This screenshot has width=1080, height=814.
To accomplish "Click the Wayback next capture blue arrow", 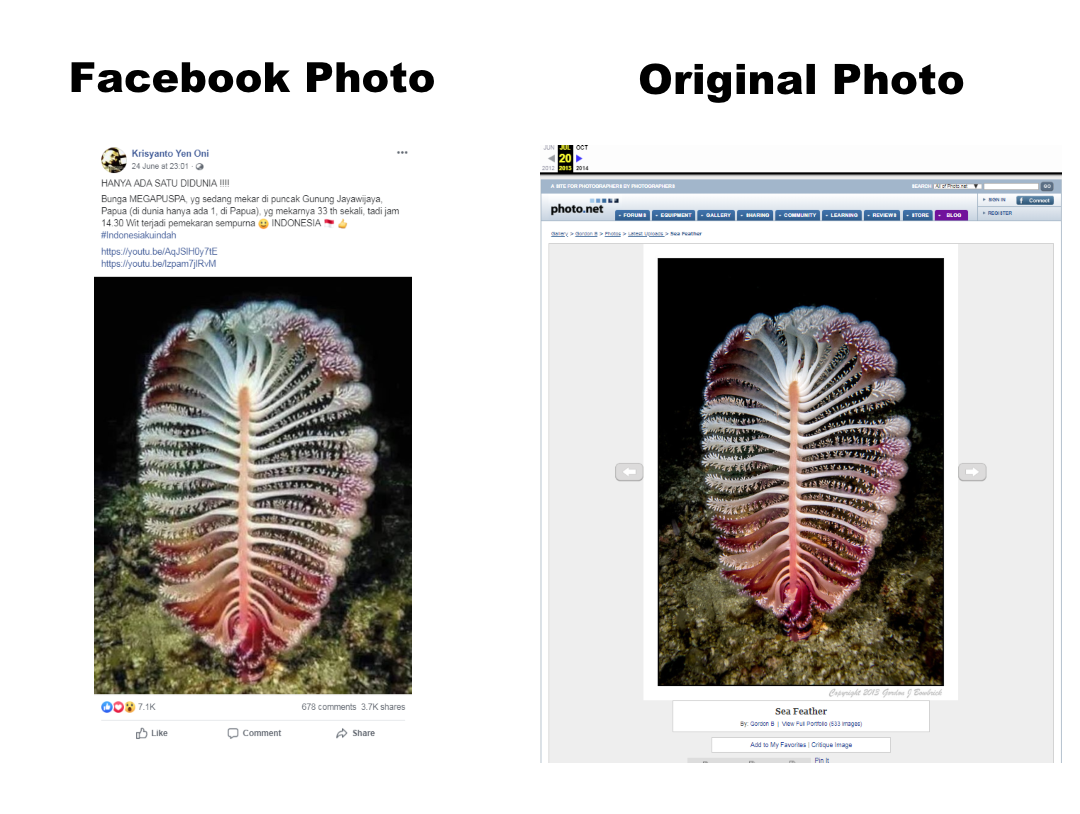I will [579, 158].
